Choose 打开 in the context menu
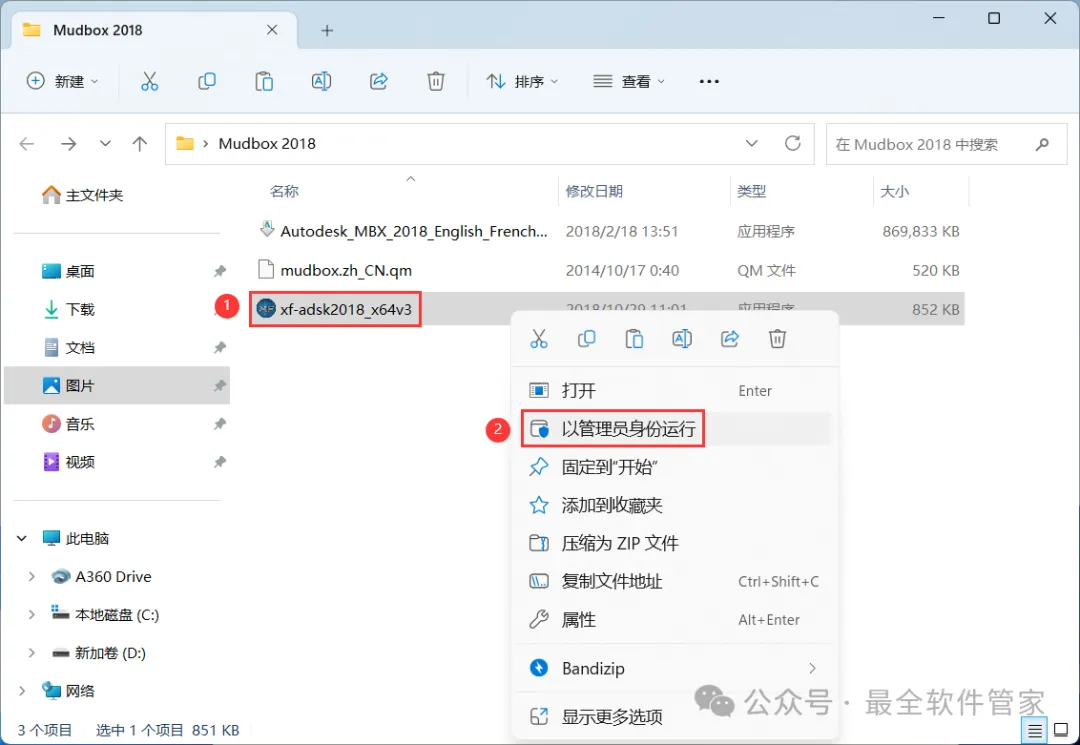 675,390
